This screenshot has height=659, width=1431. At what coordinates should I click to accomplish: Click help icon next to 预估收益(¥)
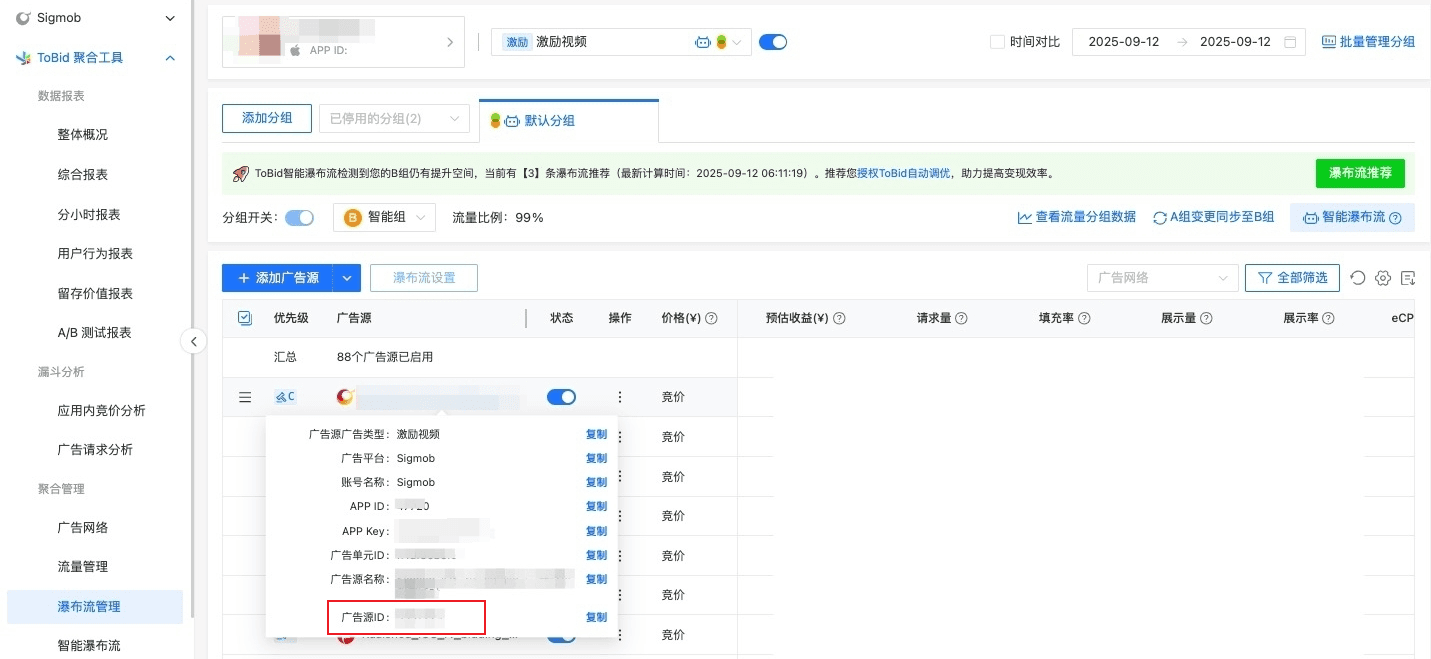840,318
